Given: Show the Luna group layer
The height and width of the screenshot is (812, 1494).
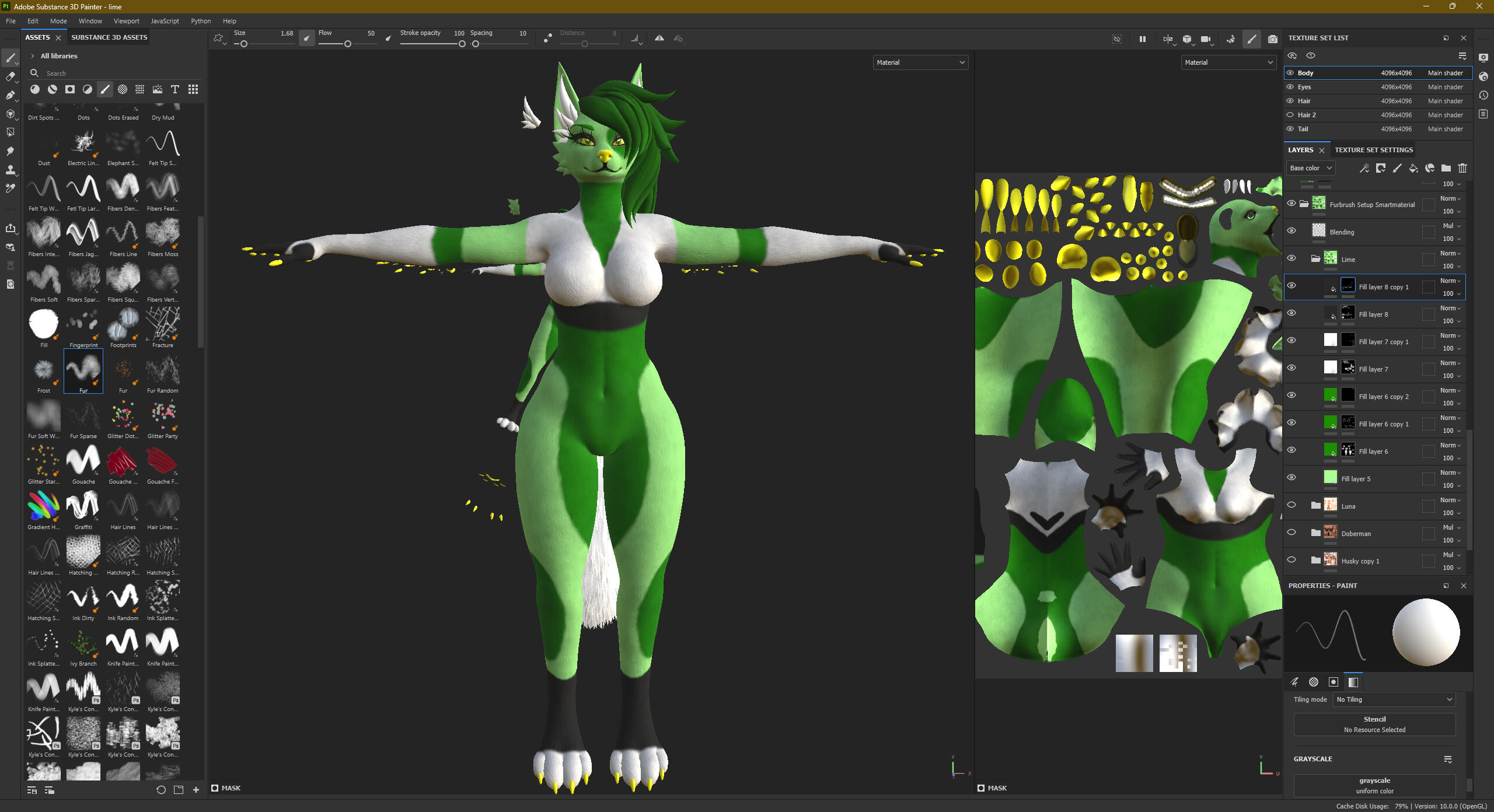Looking at the screenshot, I should click(1291, 505).
